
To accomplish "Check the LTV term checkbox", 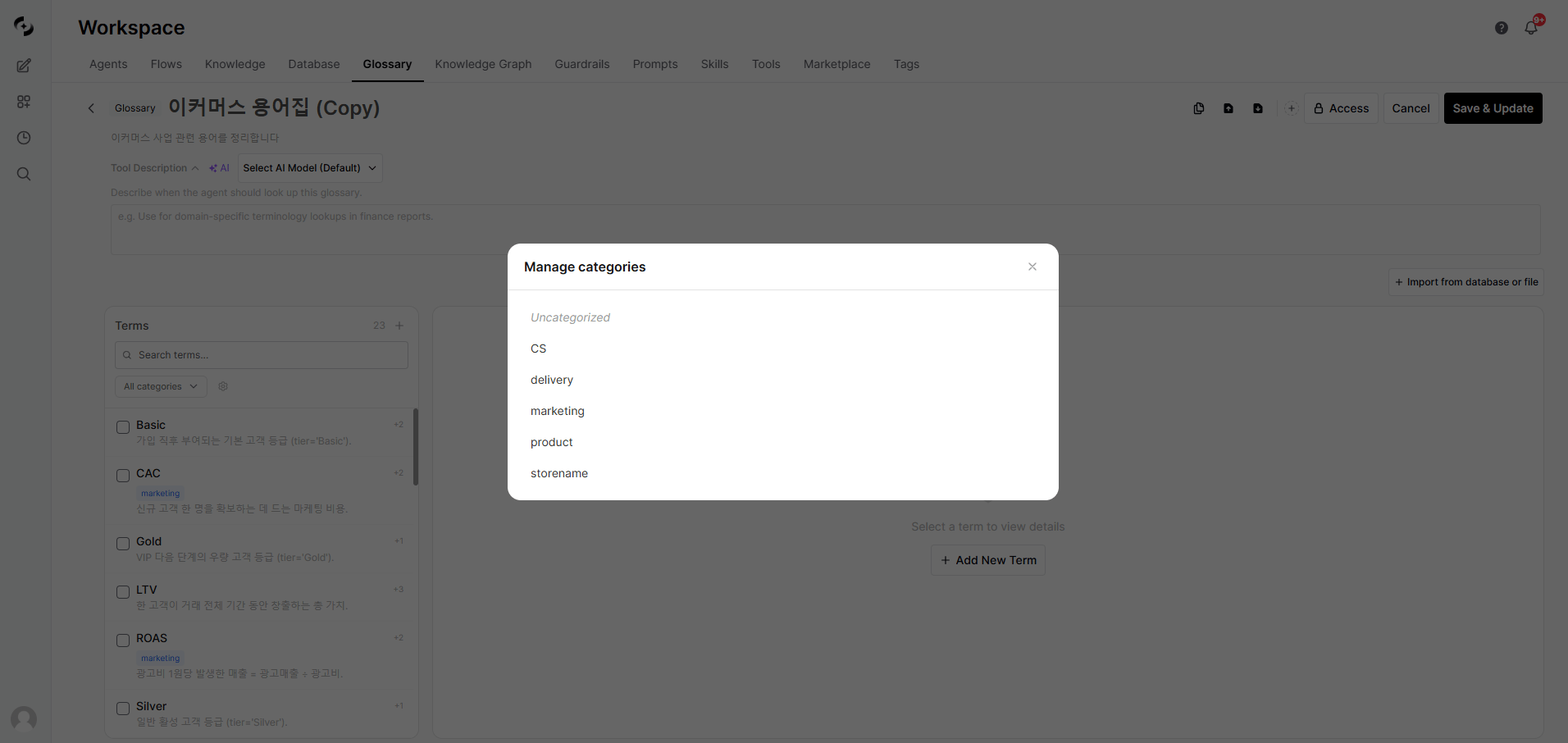I will 123,592.
